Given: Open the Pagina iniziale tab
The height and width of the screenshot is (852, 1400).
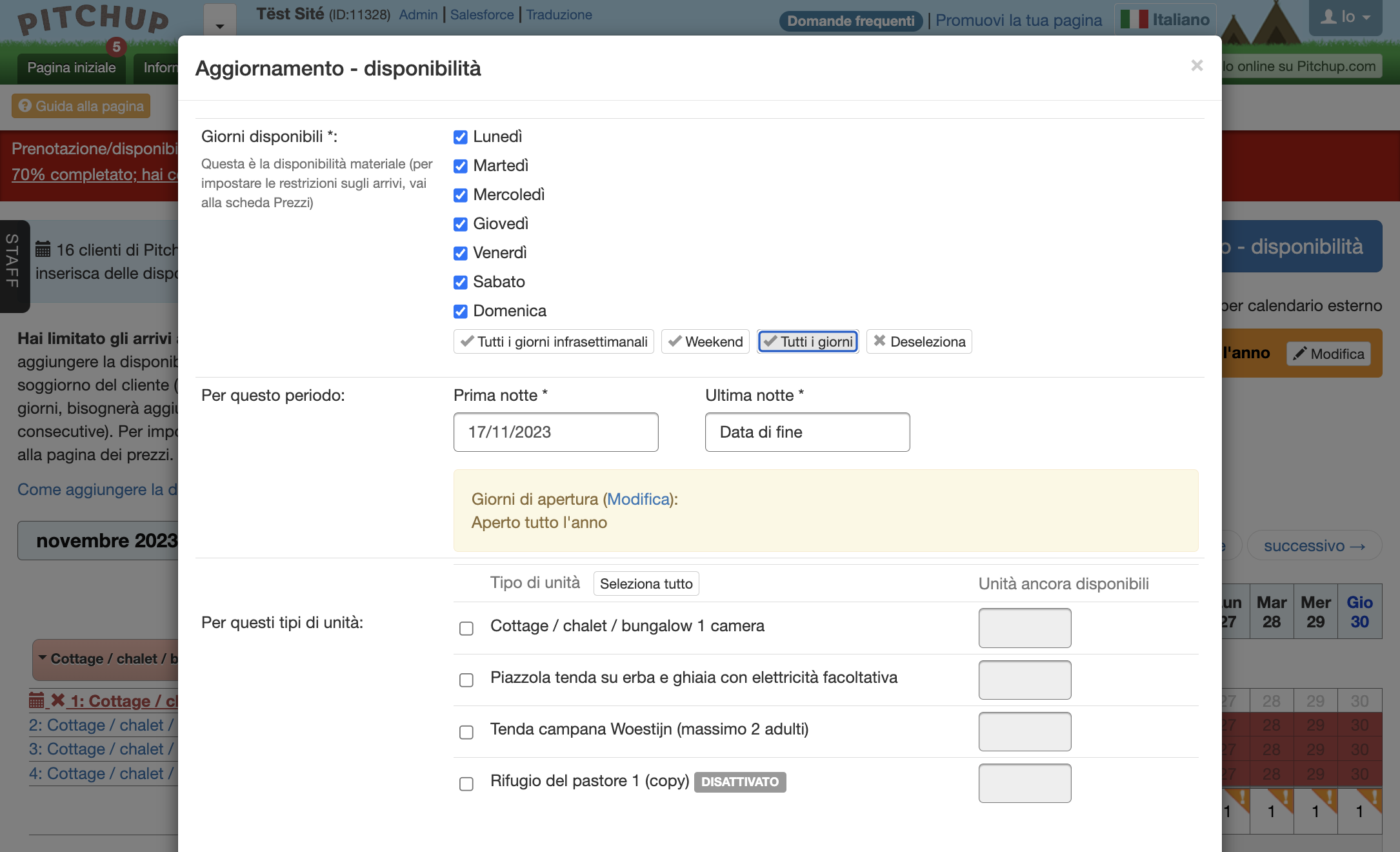Looking at the screenshot, I should pos(72,68).
